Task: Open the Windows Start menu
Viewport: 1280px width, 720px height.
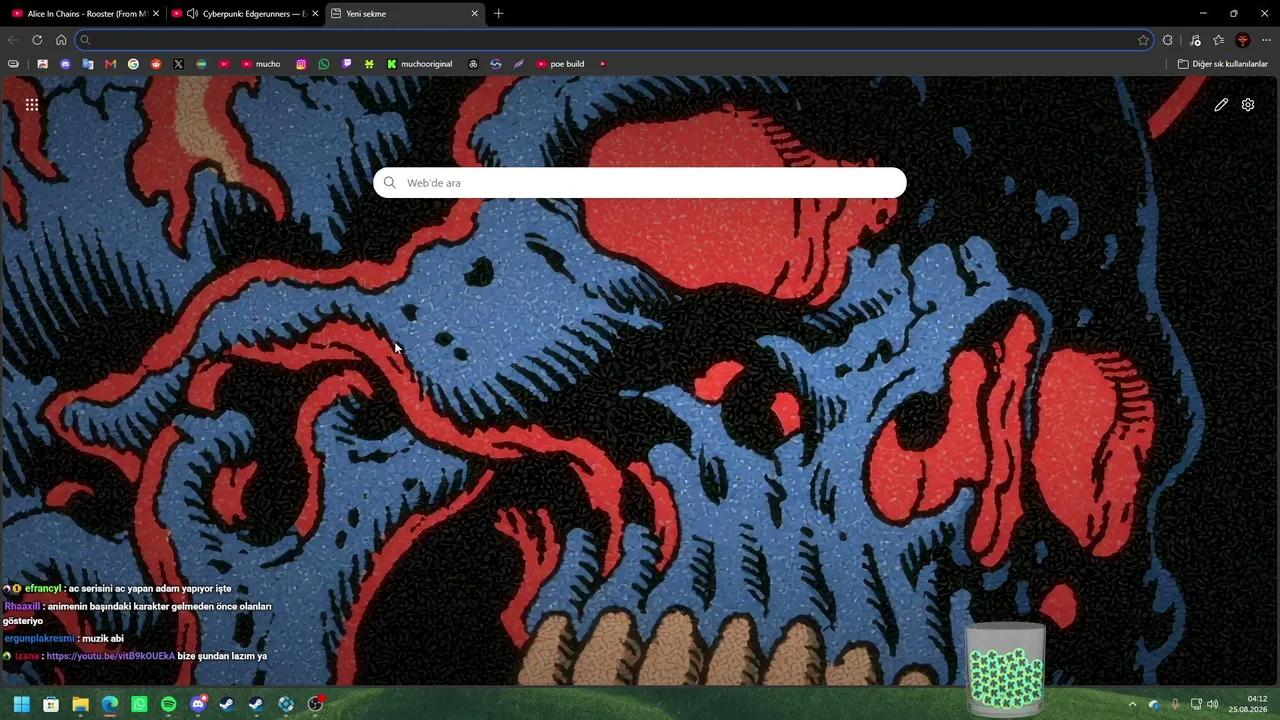Action: tap(22, 704)
